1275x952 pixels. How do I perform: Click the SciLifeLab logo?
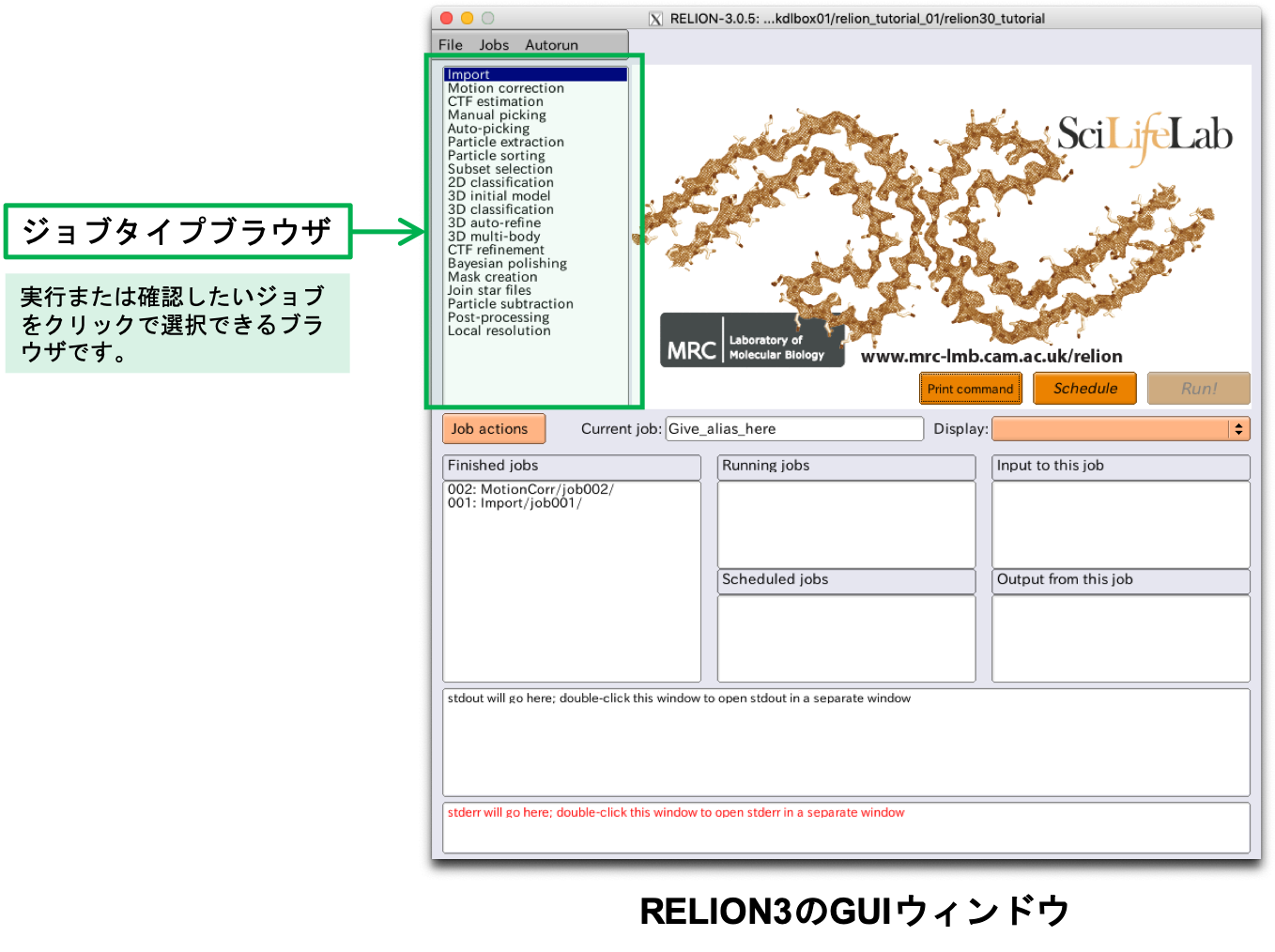click(1144, 138)
